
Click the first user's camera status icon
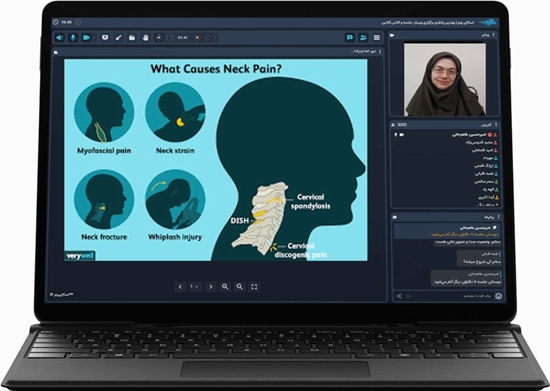[x=402, y=135]
